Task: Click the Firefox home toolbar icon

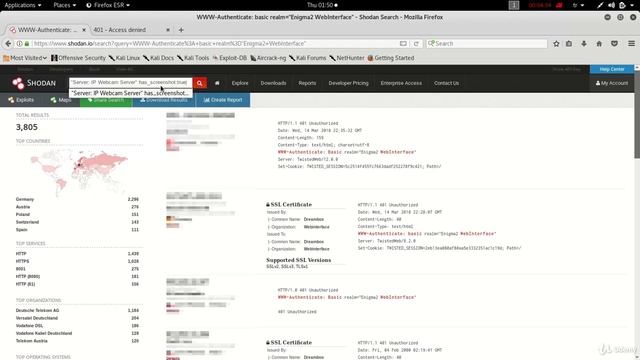Action: pyautogui.click(x=599, y=44)
